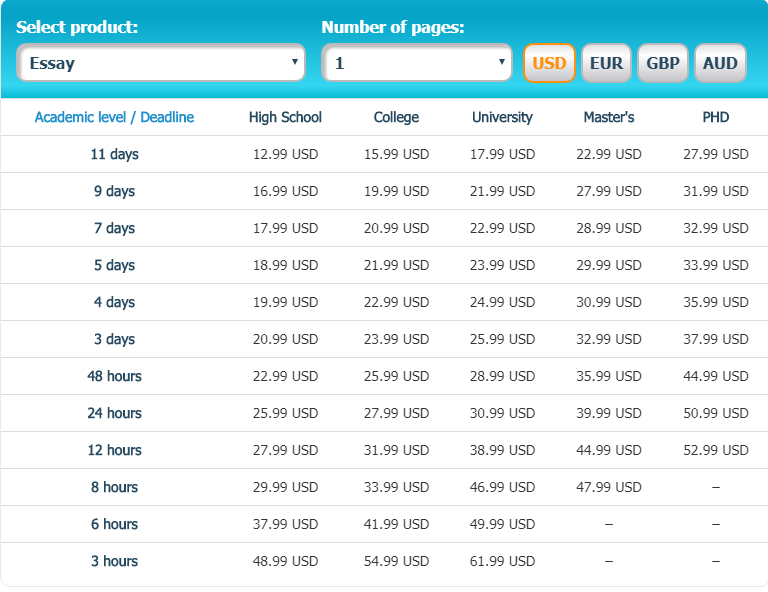
Task: Switch currency to AUD
Action: coord(720,63)
